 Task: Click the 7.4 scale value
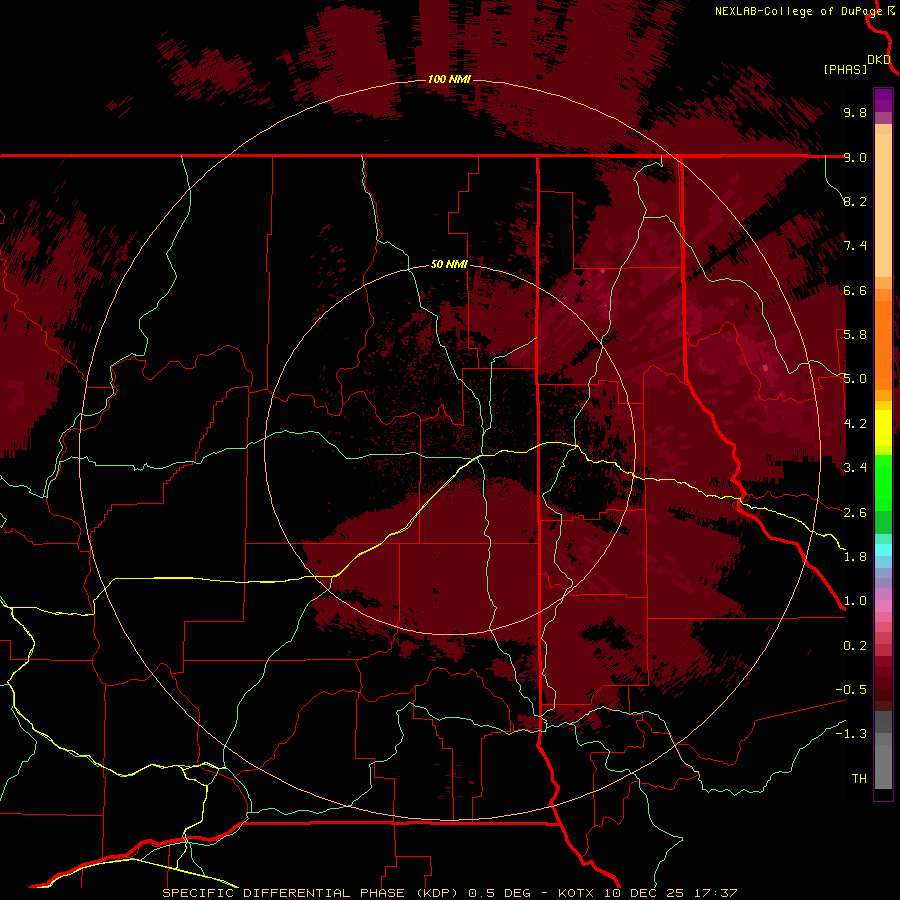pos(855,246)
